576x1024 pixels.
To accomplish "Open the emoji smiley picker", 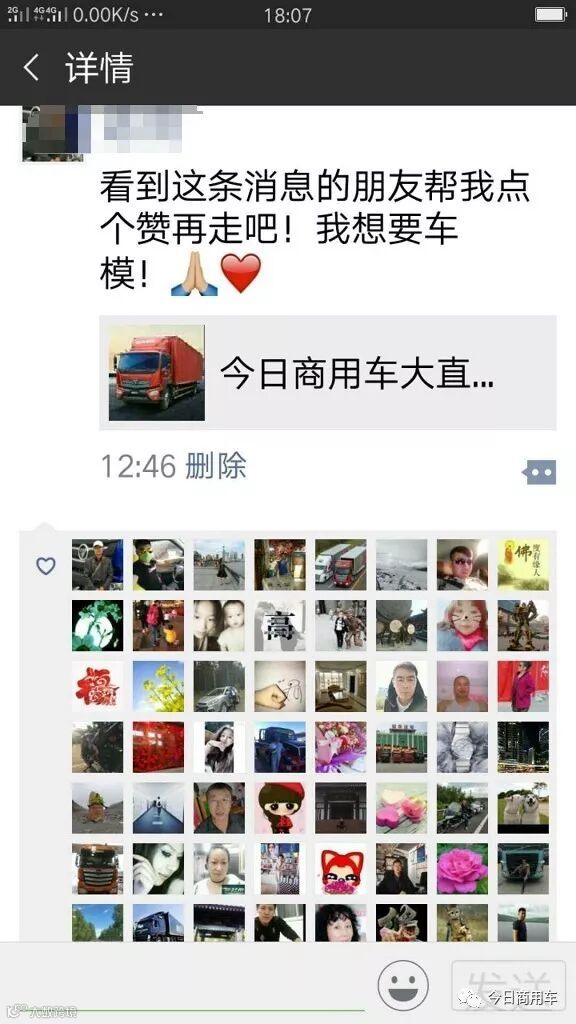I will coord(403,985).
